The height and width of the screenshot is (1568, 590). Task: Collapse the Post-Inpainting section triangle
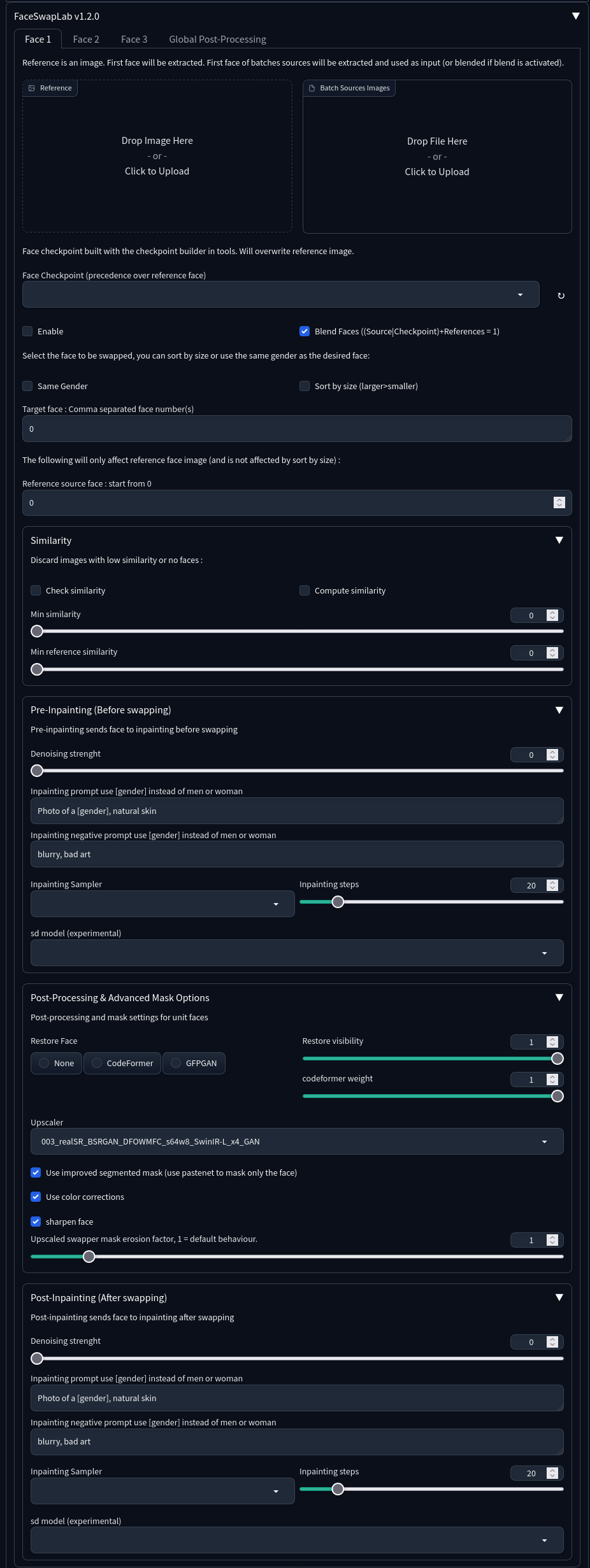559,1297
